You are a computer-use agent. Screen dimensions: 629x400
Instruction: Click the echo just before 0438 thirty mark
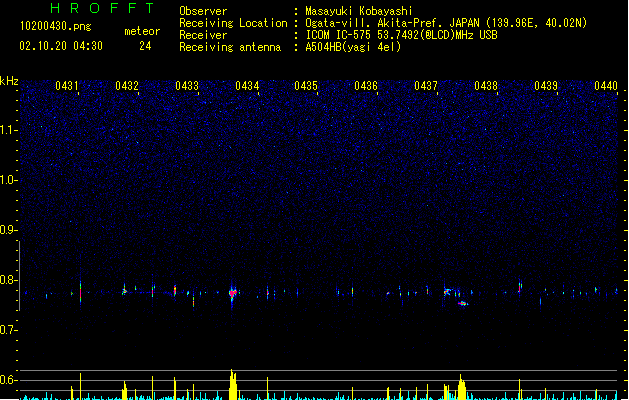coord(520,286)
